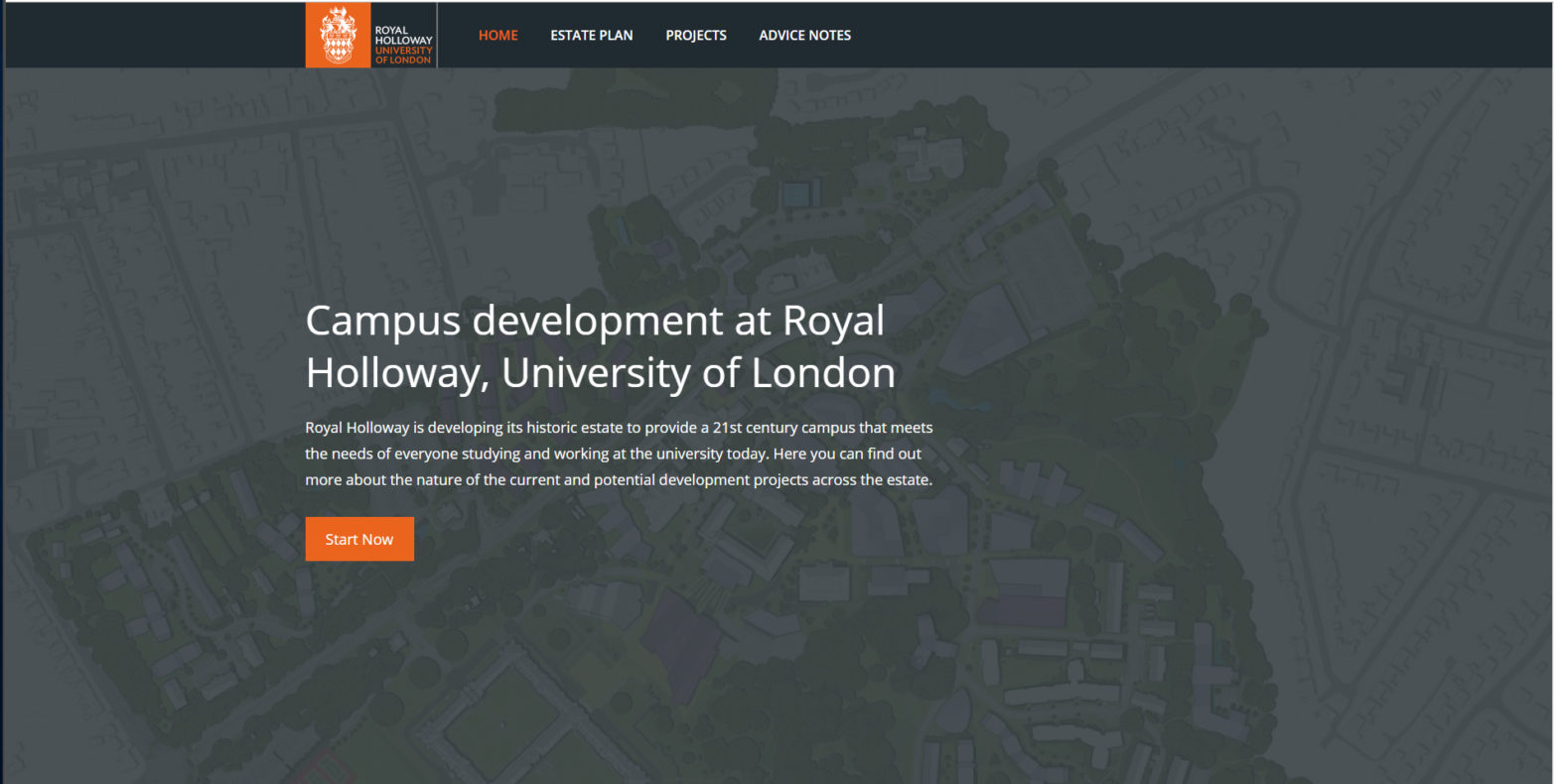Viewport: 1554px width, 784px height.
Task: Go to the ESTATE PLAN page
Action: coord(592,35)
